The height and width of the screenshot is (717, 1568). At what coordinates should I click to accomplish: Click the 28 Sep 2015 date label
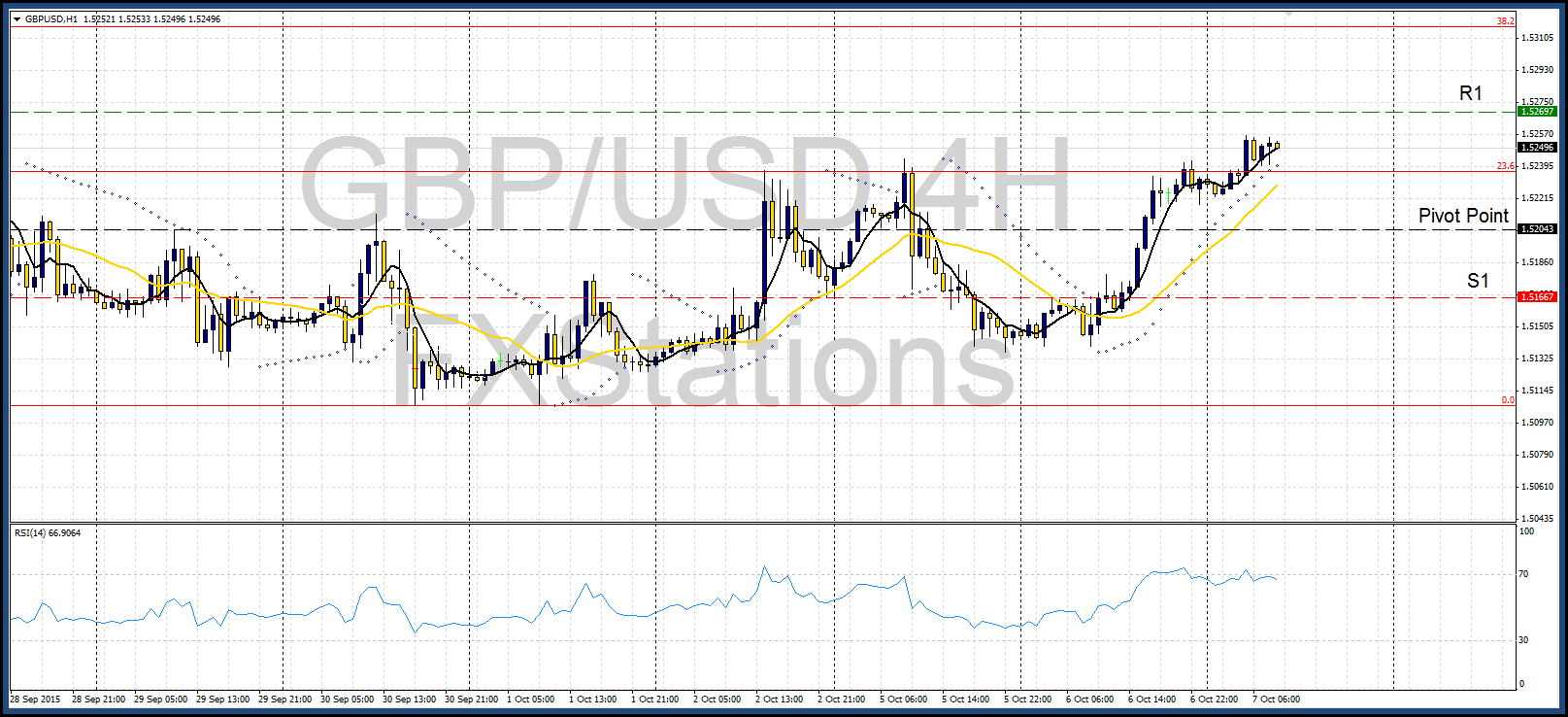[35, 700]
